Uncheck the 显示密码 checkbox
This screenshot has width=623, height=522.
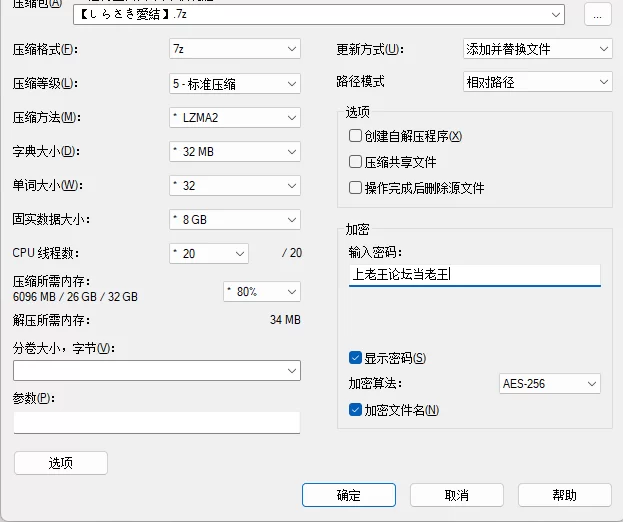(x=355, y=358)
